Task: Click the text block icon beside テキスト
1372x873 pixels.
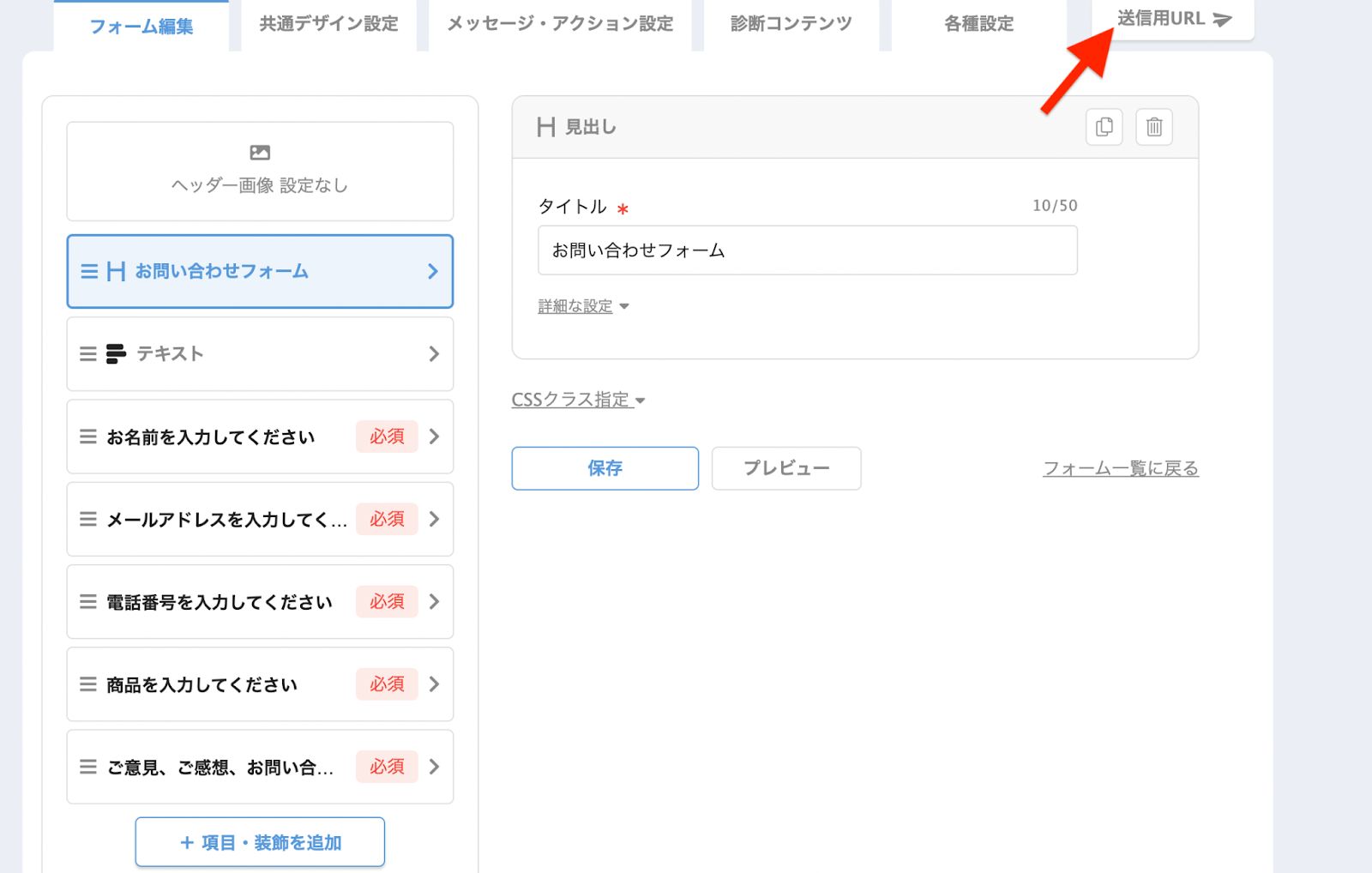Action: [x=116, y=354]
